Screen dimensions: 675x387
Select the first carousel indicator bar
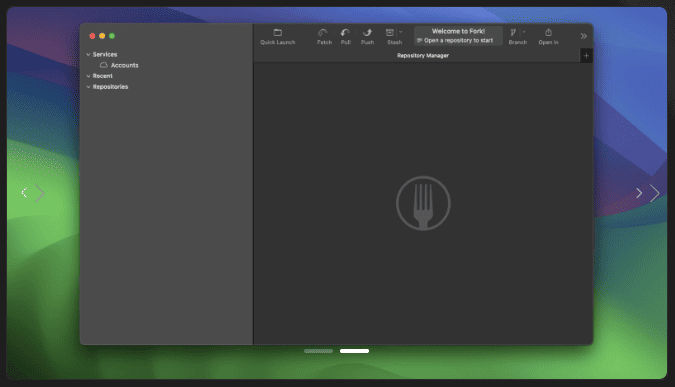(319, 351)
